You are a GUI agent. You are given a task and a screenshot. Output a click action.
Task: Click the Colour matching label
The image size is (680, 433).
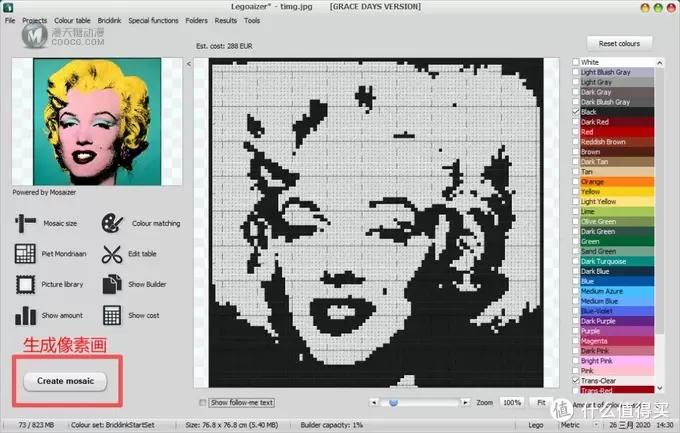point(156,223)
